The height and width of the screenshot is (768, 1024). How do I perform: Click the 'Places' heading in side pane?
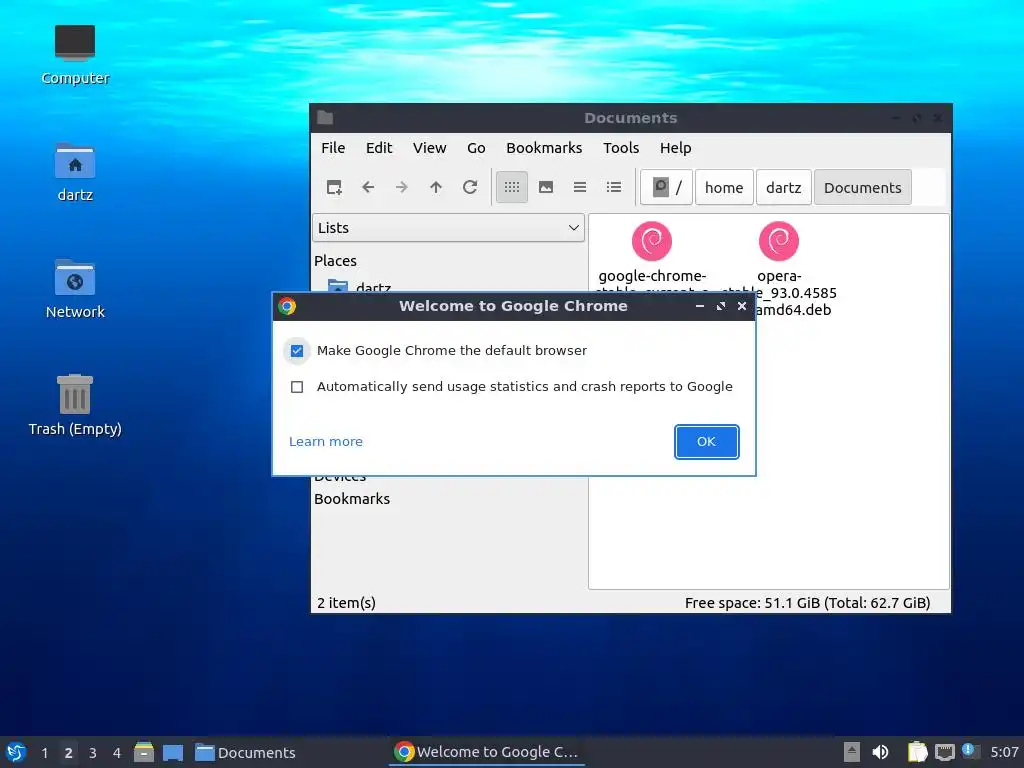[335, 261]
